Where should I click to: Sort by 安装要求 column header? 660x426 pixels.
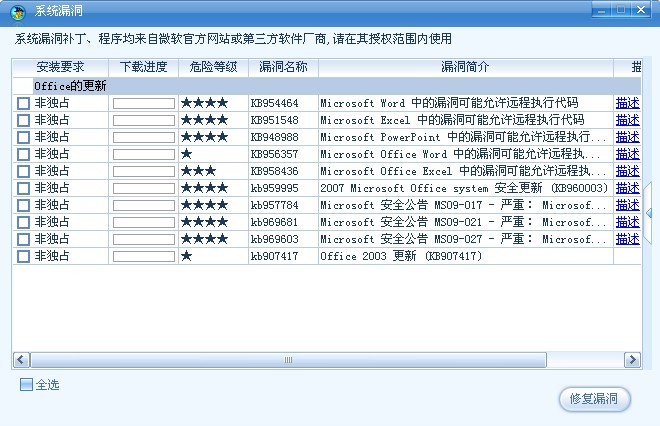[x=61, y=67]
